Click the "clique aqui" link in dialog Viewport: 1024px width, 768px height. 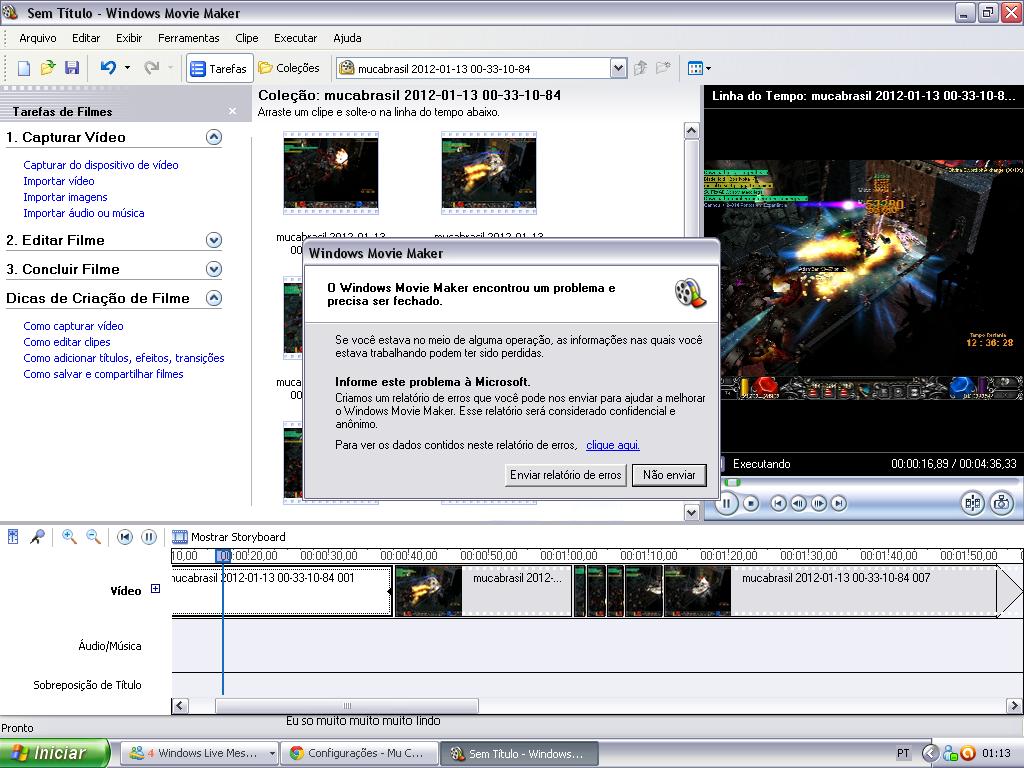pos(612,445)
